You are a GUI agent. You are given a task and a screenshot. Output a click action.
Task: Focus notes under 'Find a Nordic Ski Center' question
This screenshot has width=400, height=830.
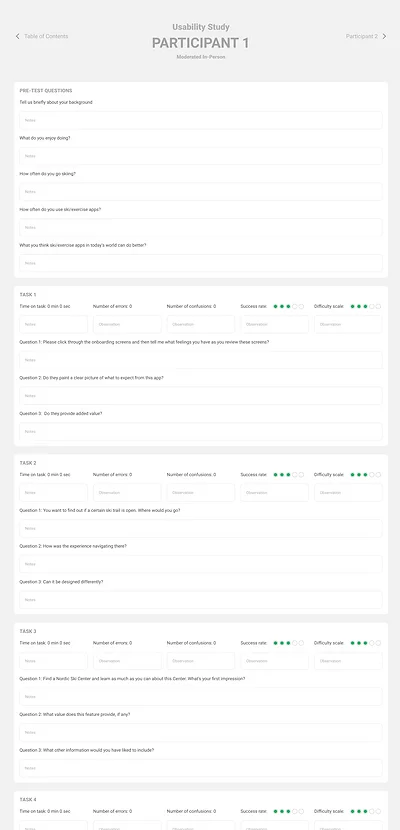tap(201, 697)
